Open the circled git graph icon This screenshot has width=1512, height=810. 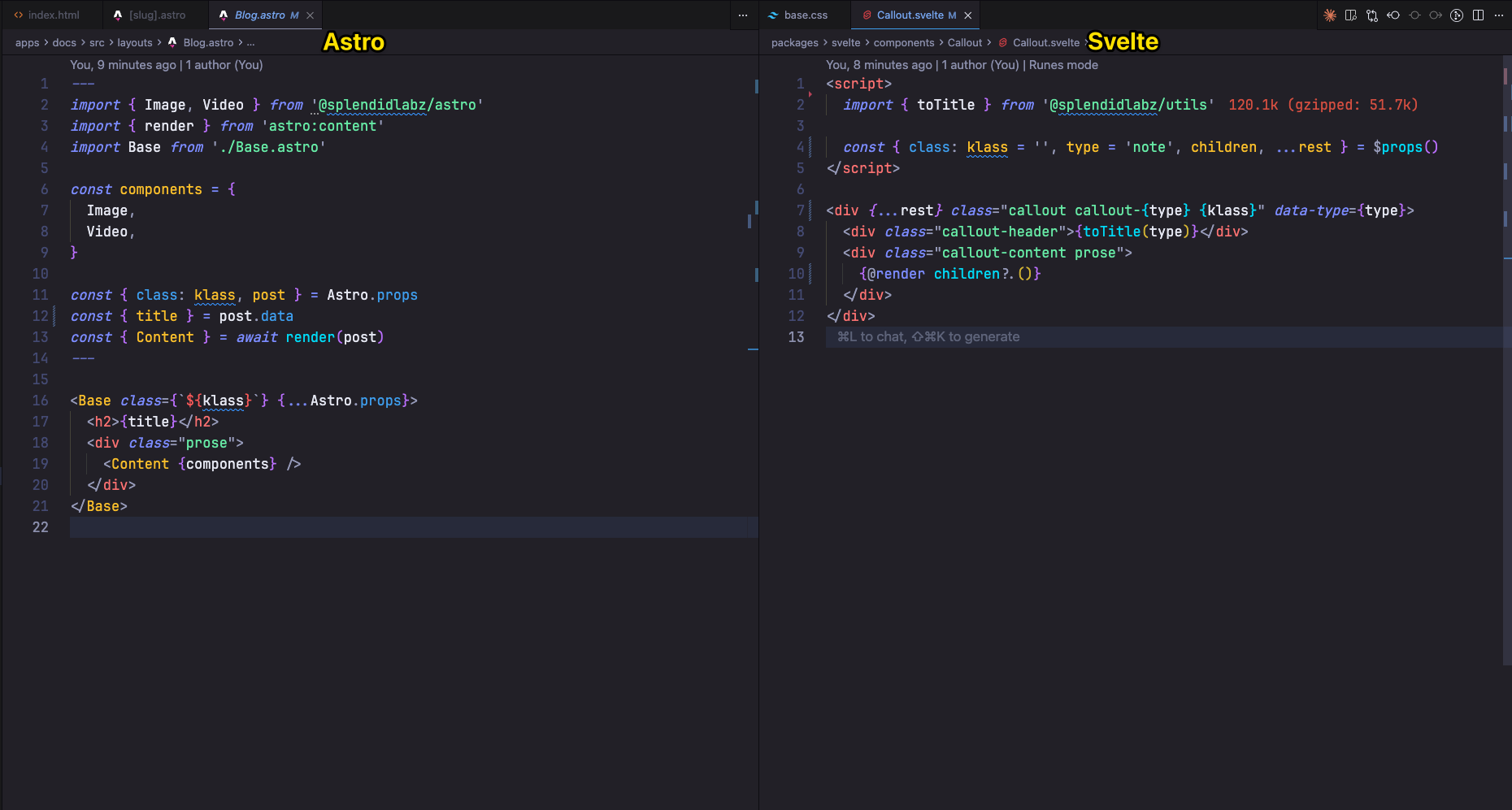1457,15
